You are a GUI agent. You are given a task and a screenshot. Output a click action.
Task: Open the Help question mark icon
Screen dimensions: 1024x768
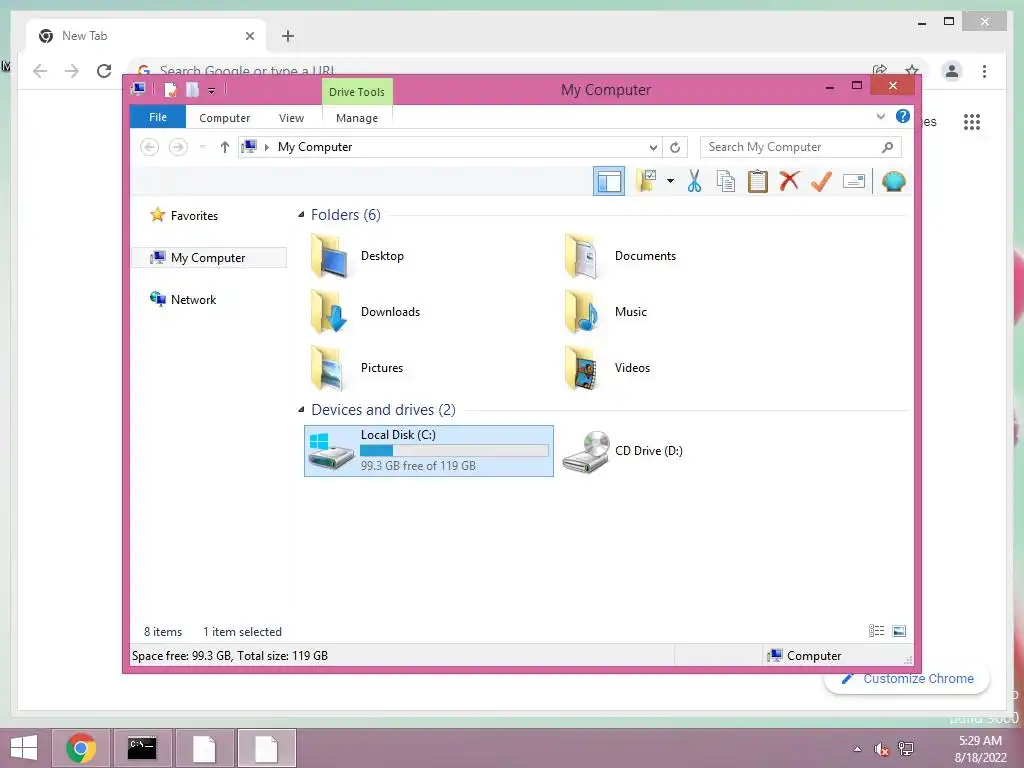pos(903,116)
